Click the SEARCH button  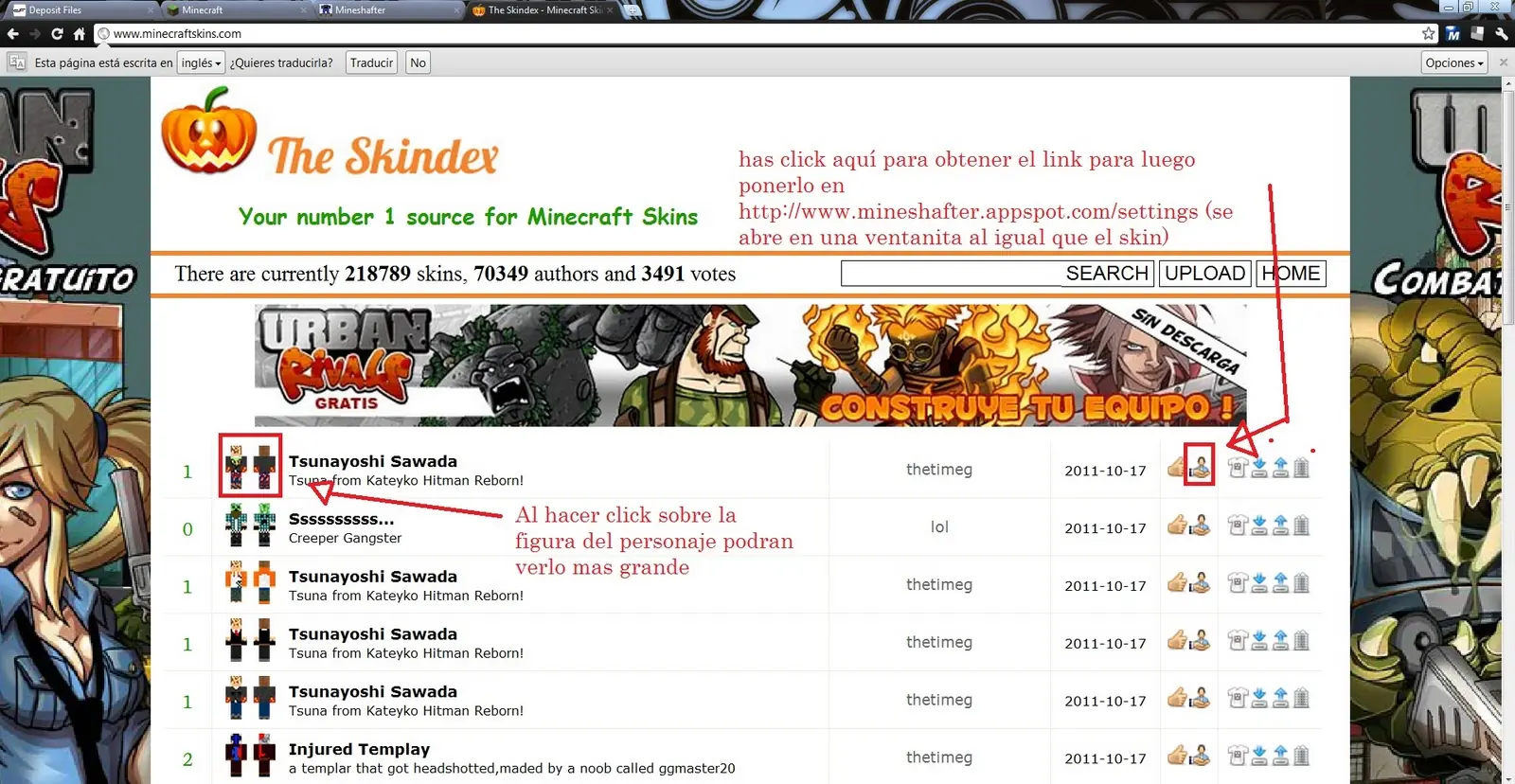[x=1107, y=274]
